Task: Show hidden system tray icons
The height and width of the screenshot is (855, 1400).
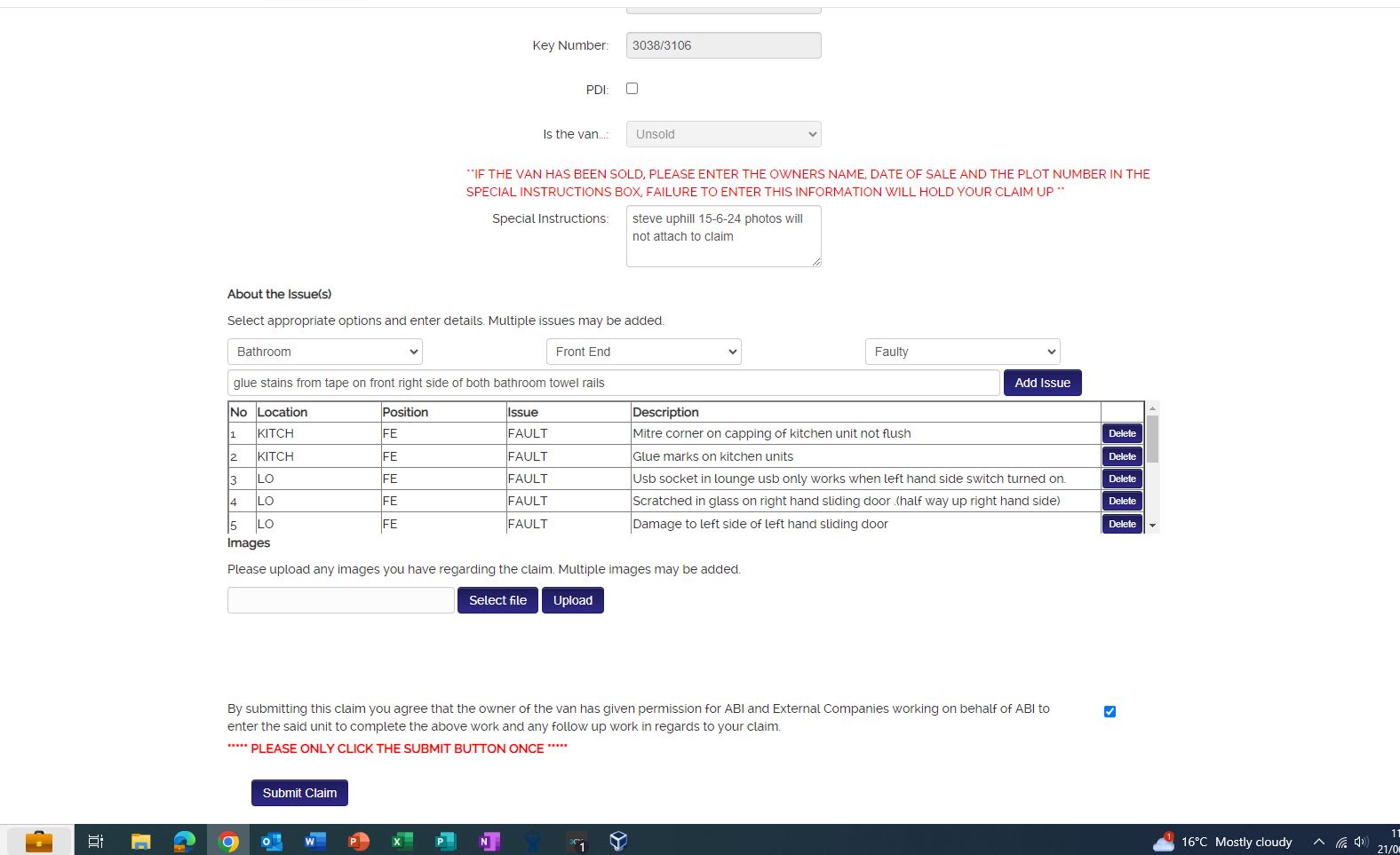Action: pos(1319,842)
